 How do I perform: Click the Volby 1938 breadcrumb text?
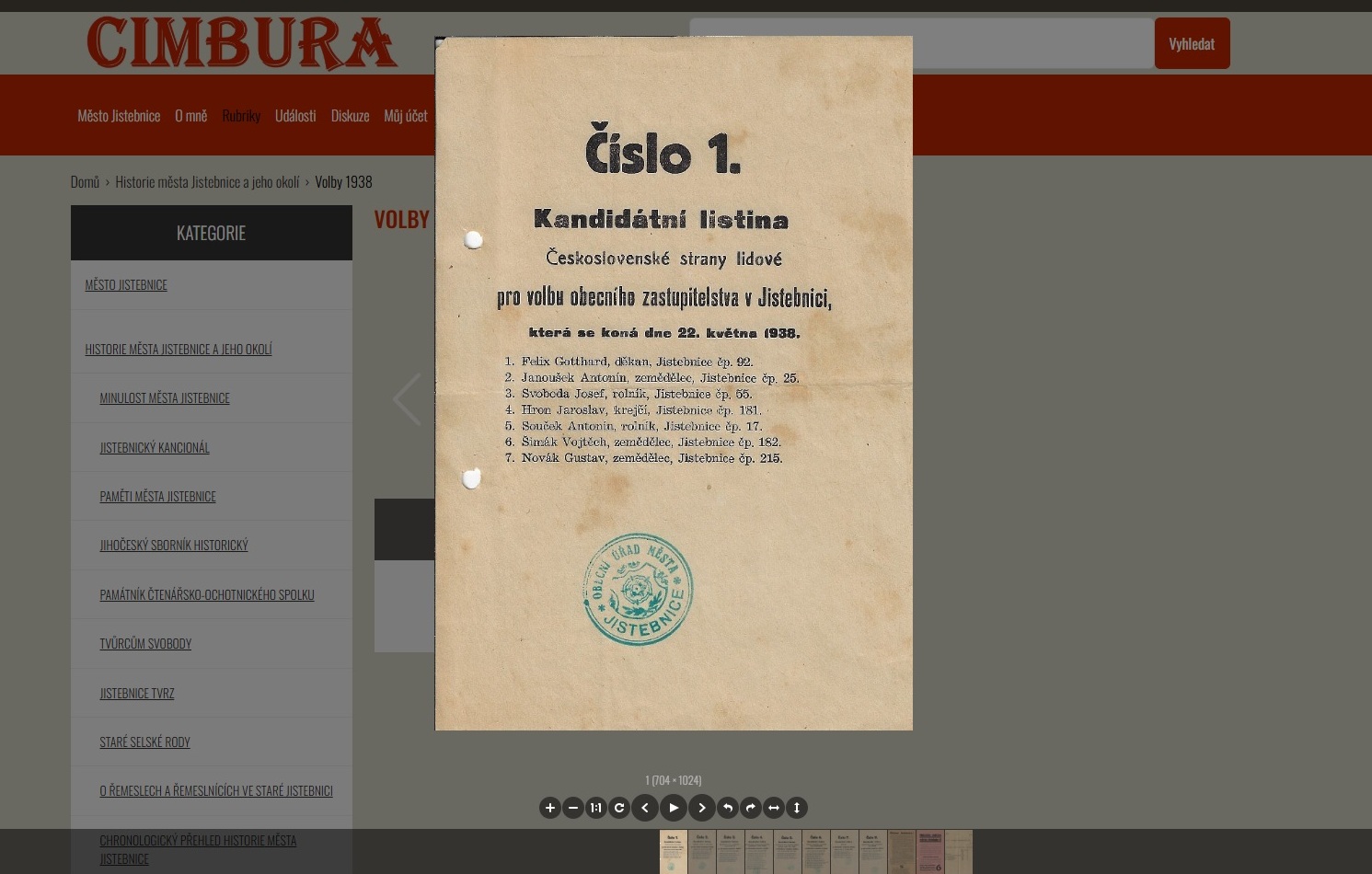point(343,182)
